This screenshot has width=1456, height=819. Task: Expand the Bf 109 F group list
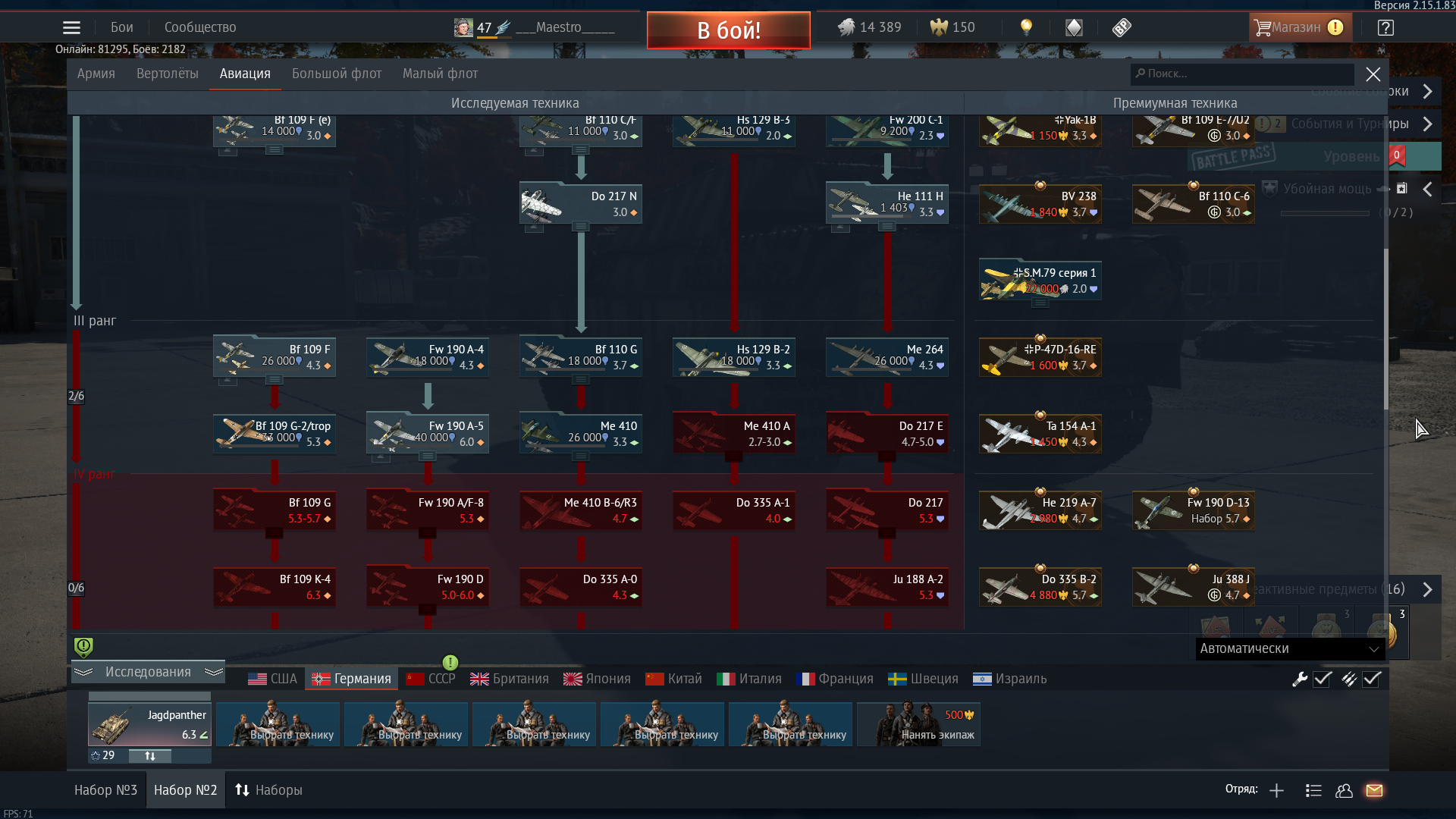tap(275, 380)
